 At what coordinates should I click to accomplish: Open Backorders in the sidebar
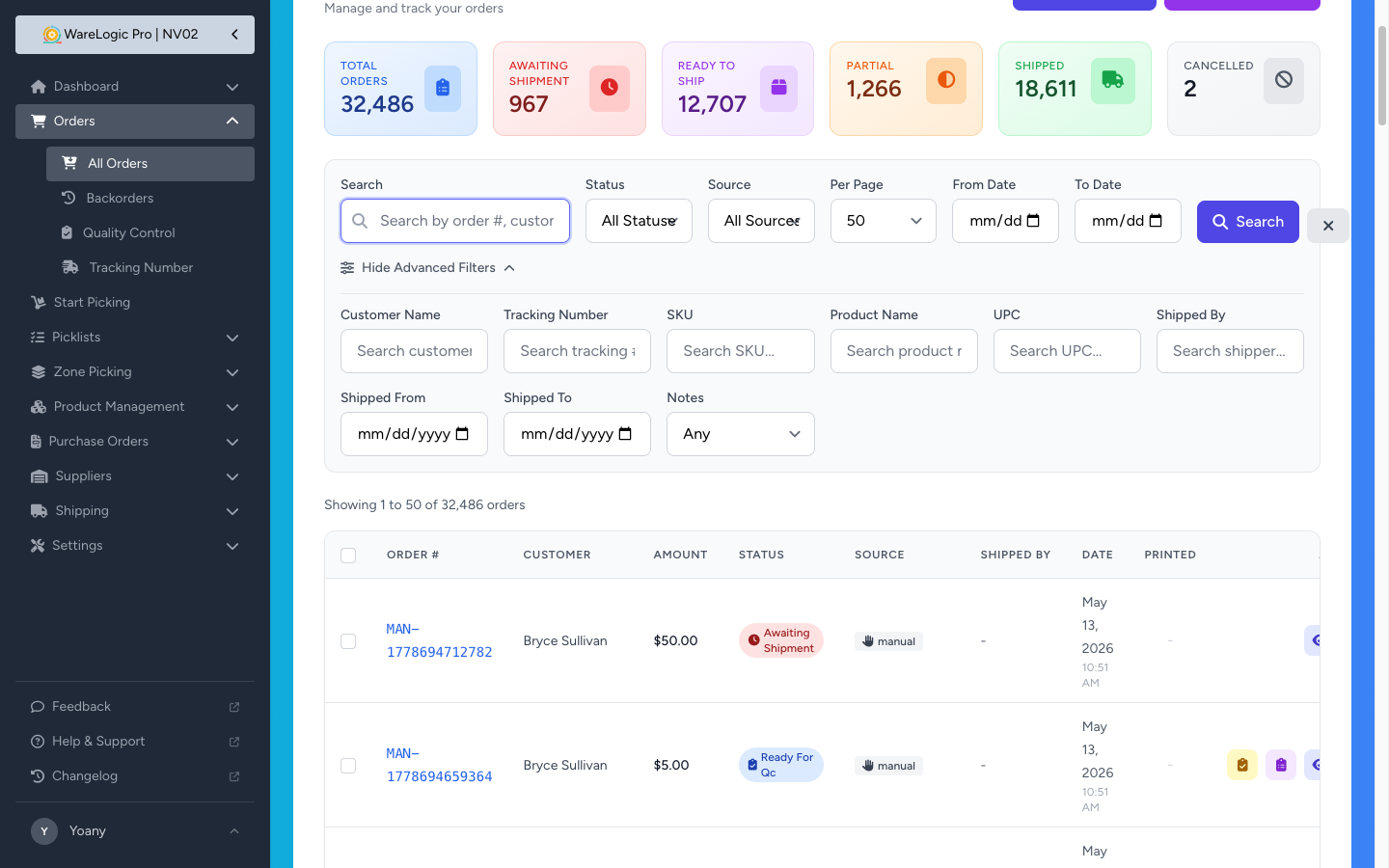[150, 199]
